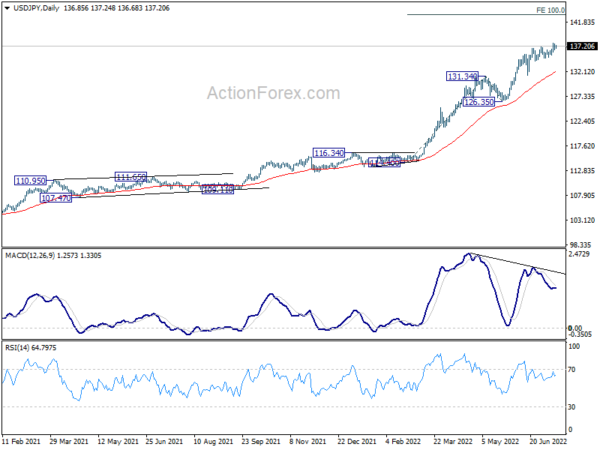Click the 22 Mar 2022 date marker
This screenshot has width=600, height=450.
[453, 441]
